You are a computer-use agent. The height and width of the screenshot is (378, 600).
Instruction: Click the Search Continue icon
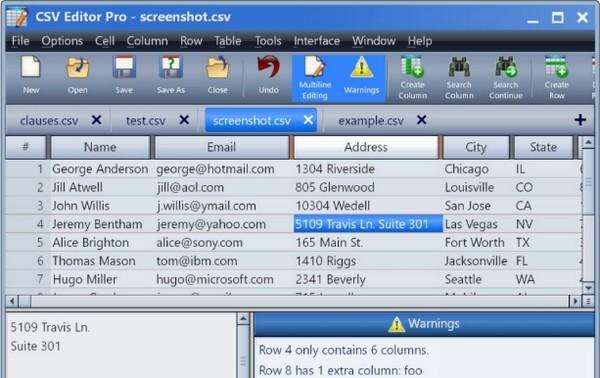coord(505,78)
